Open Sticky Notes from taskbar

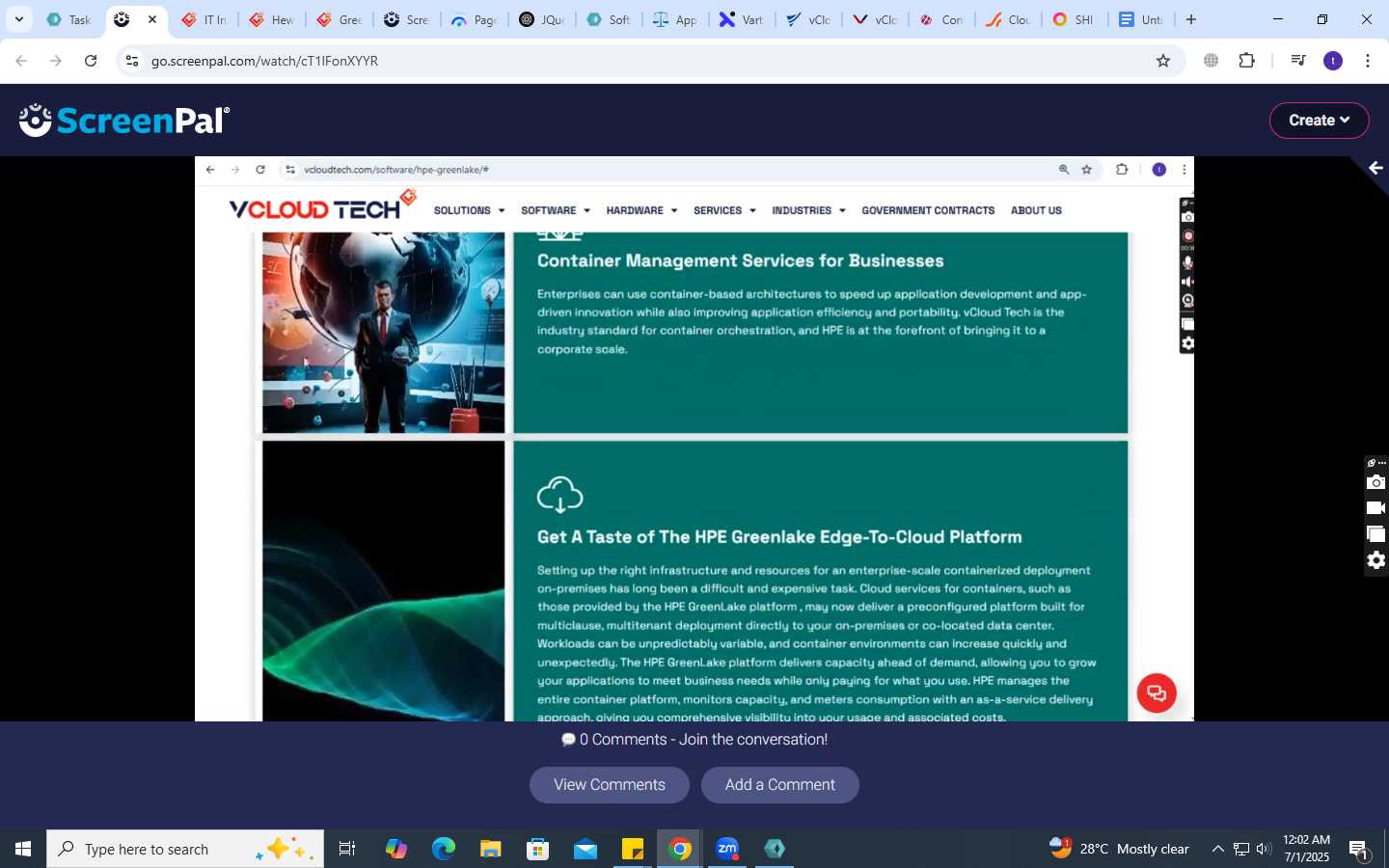coord(633,849)
